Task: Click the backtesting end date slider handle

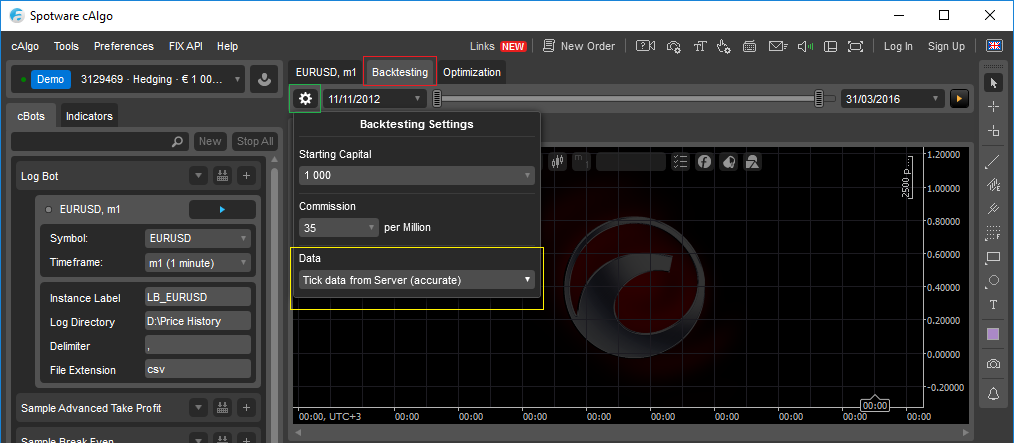Action: tap(819, 98)
